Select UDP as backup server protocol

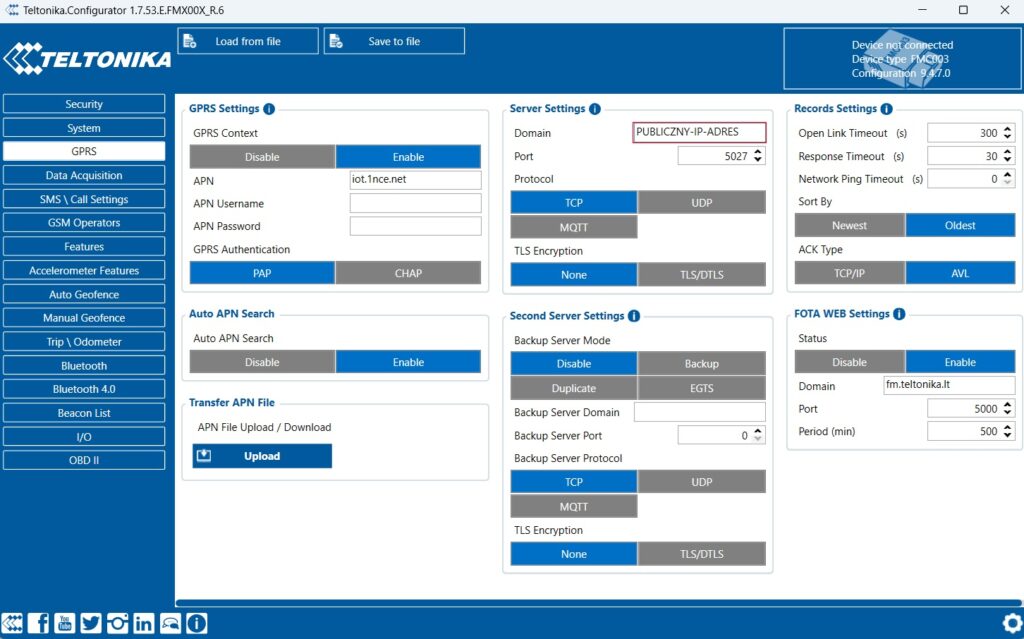click(701, 482)
